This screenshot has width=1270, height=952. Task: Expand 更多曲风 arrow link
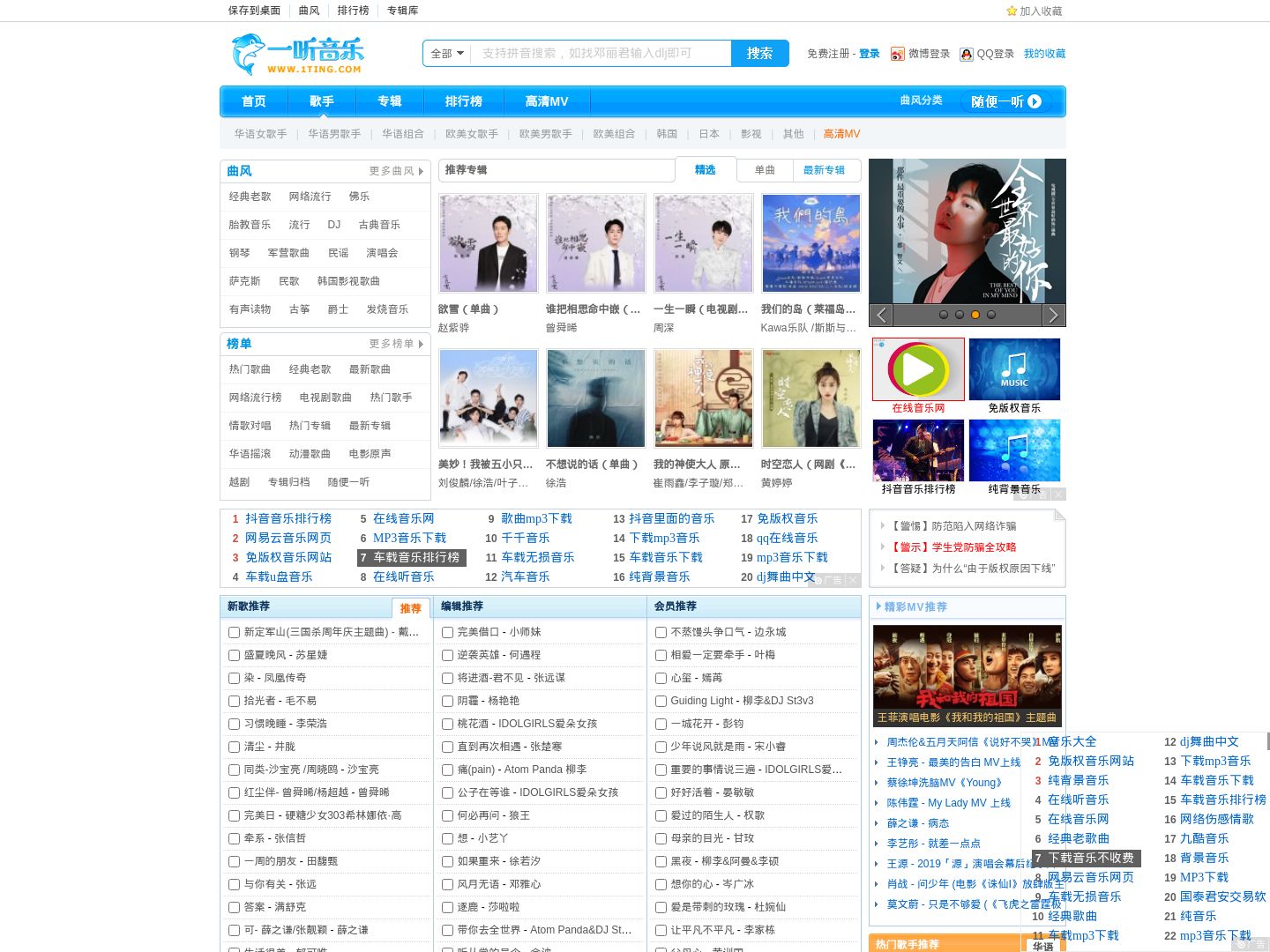(397, 171)
